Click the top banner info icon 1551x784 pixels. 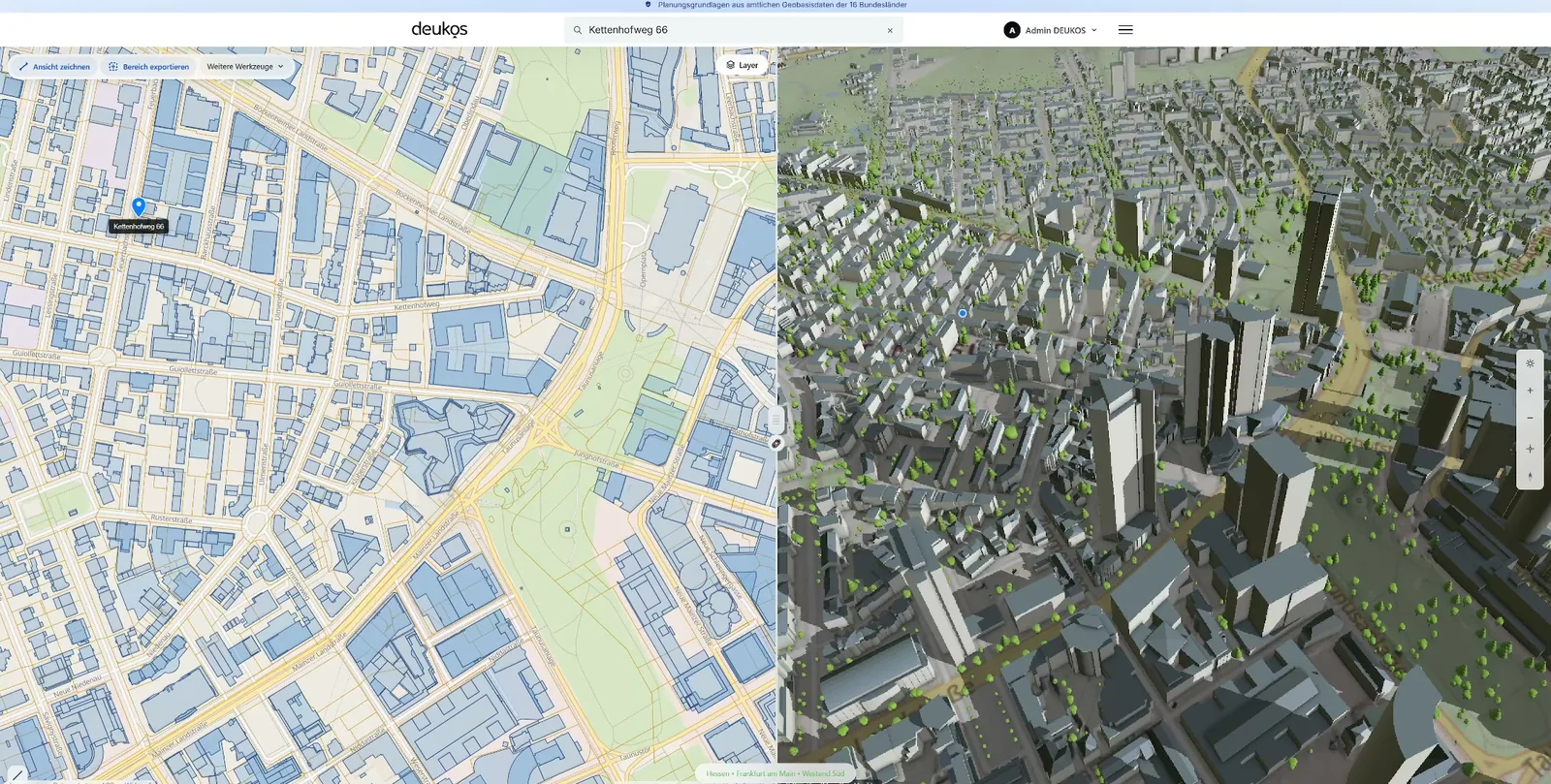pos(649,5)
